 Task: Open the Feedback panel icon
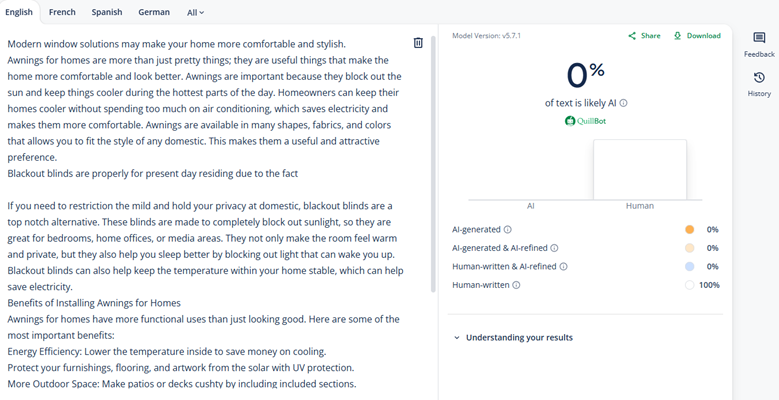(x=759, y=39)
